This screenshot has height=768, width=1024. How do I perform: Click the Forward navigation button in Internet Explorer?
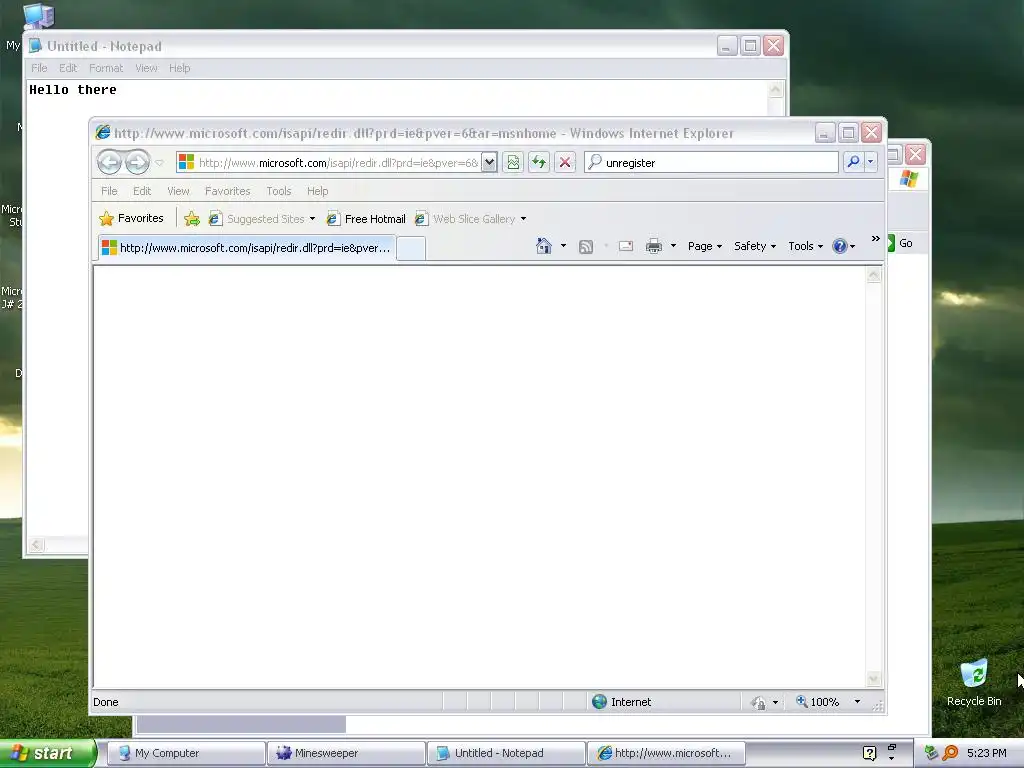tap(137, 162)
